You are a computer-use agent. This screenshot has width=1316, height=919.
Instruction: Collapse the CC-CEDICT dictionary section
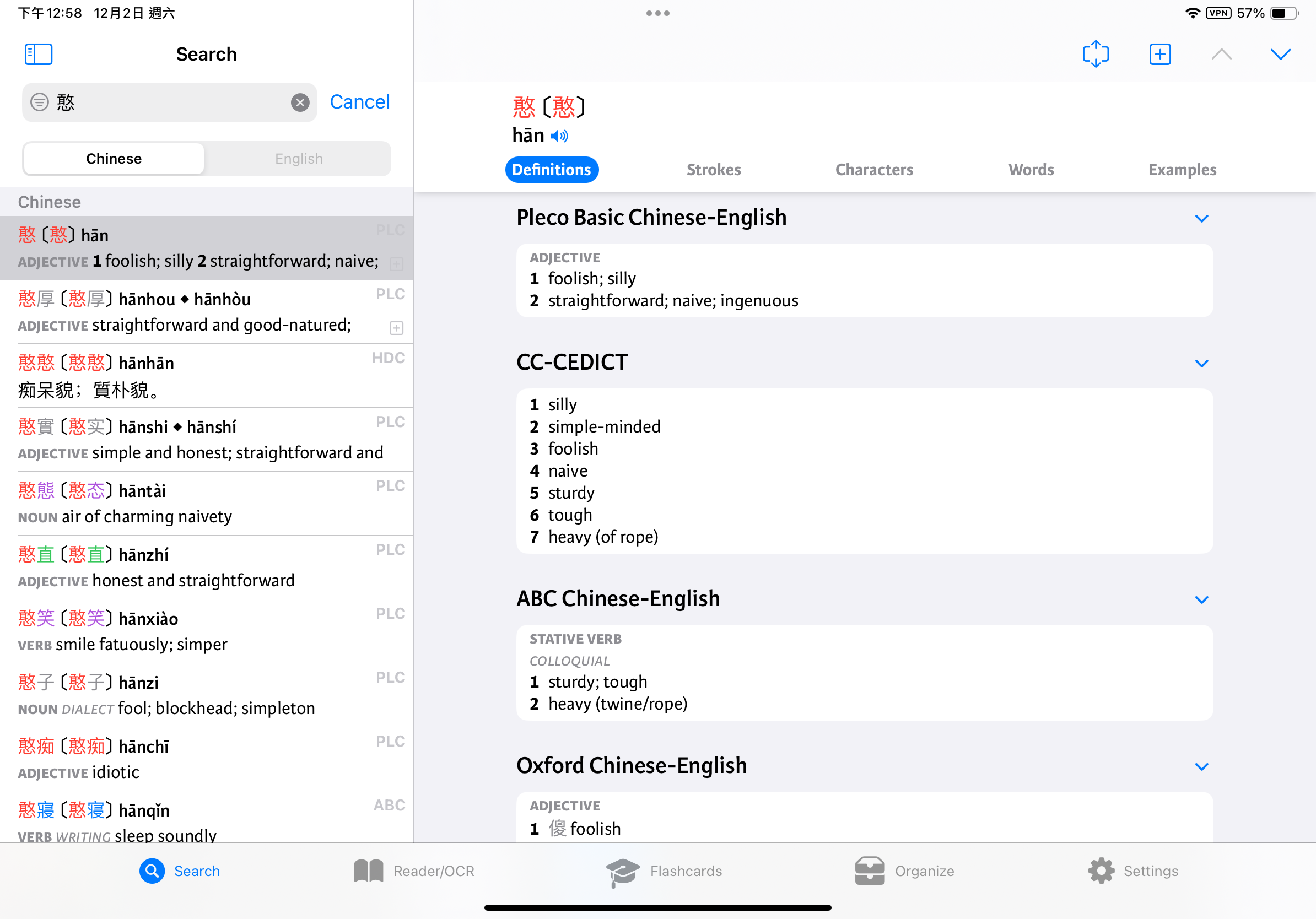tap(1201, 363)
